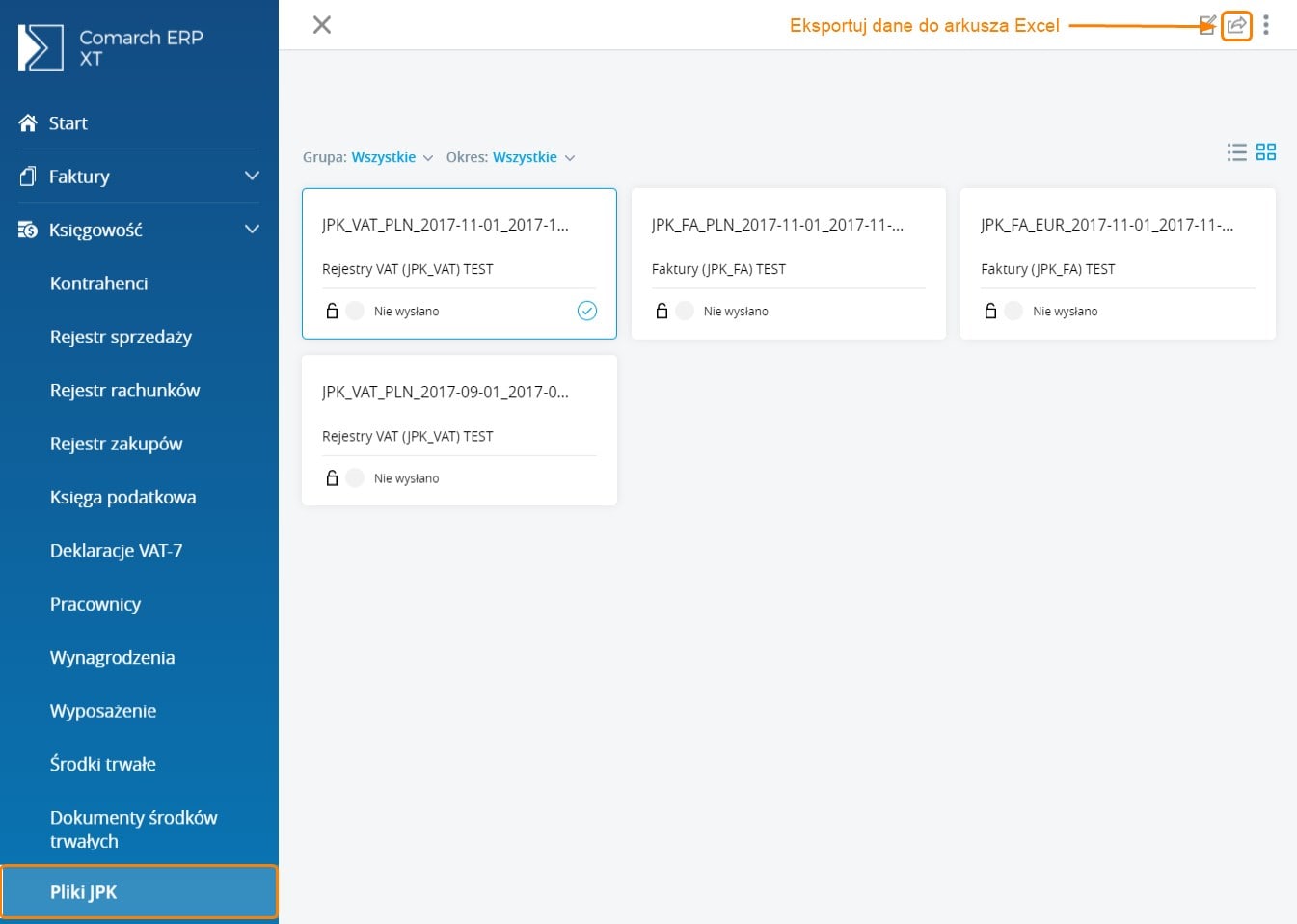This screenshot has width=1297, height=924.
Task: Deselect the checked JPK_VAT_PLN 2017-11 card checkmark
Action: pyautogui.click(x=586, y=311)
